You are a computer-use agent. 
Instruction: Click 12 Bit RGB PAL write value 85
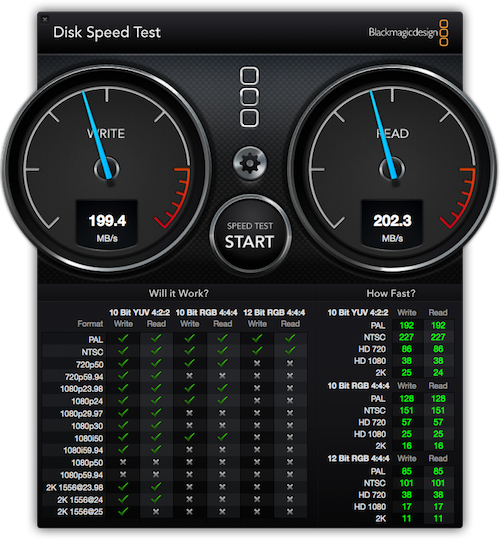(407, 471)
